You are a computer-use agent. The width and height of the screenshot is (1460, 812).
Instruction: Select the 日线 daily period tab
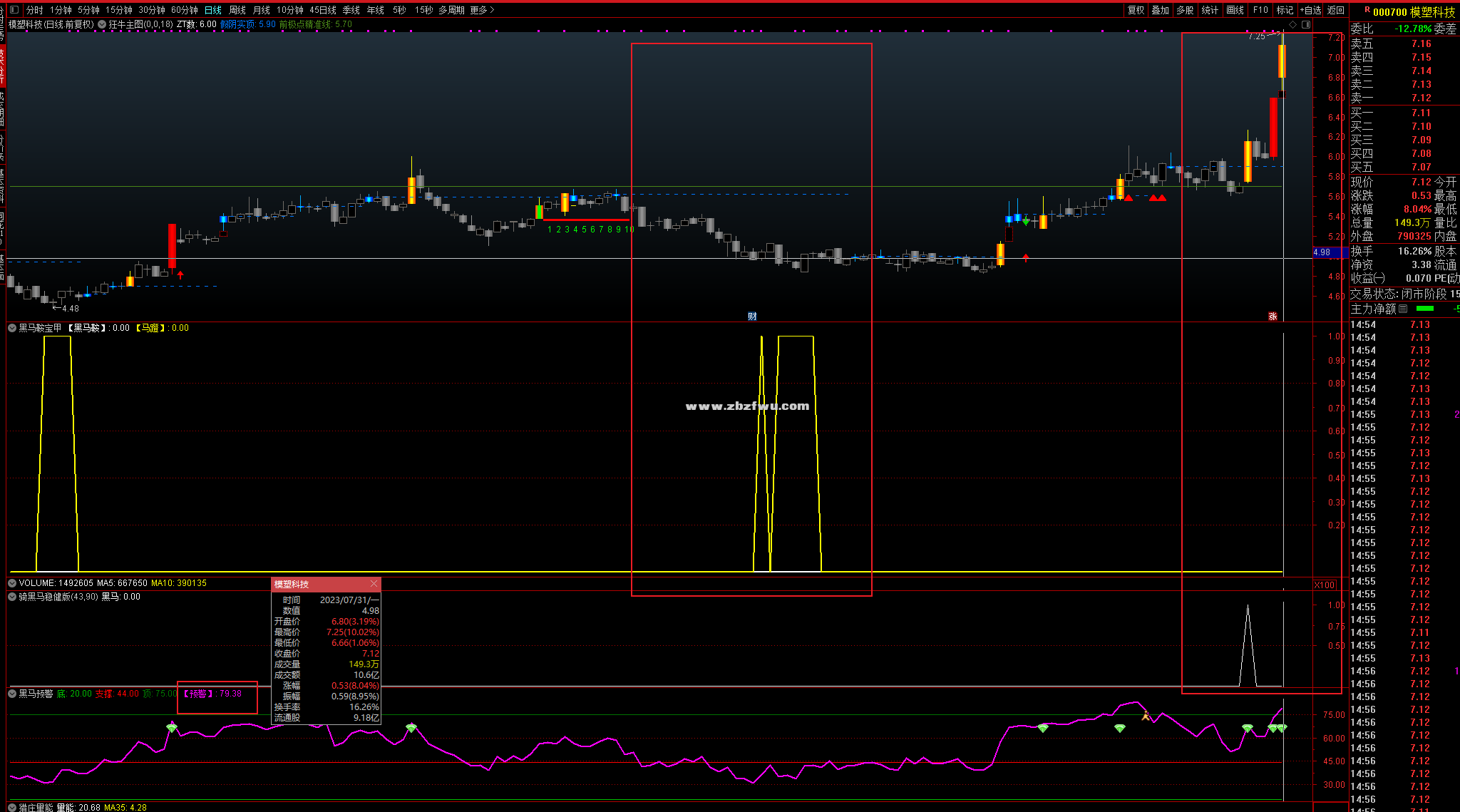[213, 10]
